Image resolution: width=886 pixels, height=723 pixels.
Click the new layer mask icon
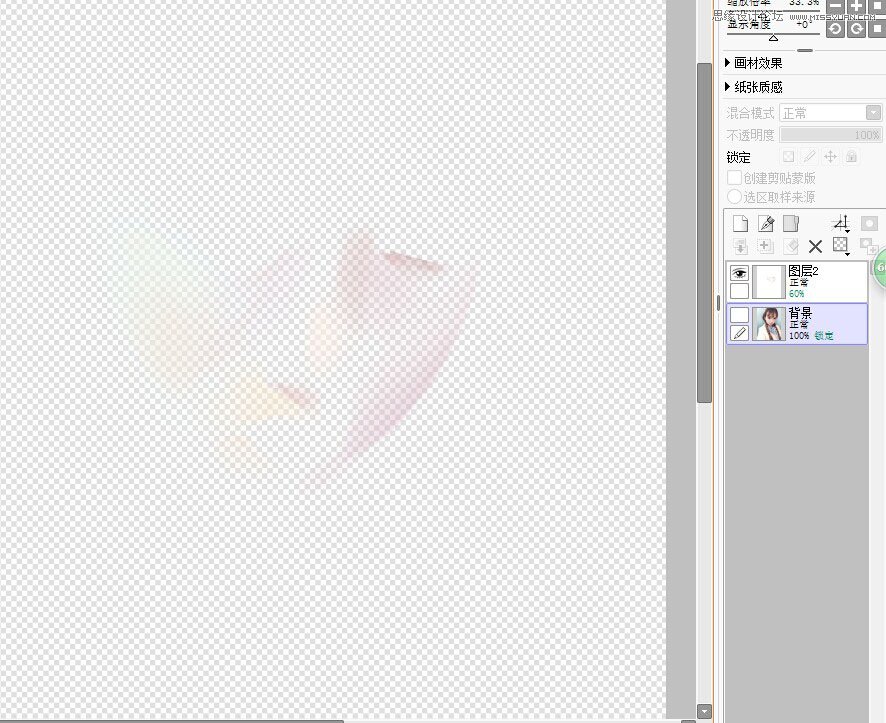coord(869,224)
